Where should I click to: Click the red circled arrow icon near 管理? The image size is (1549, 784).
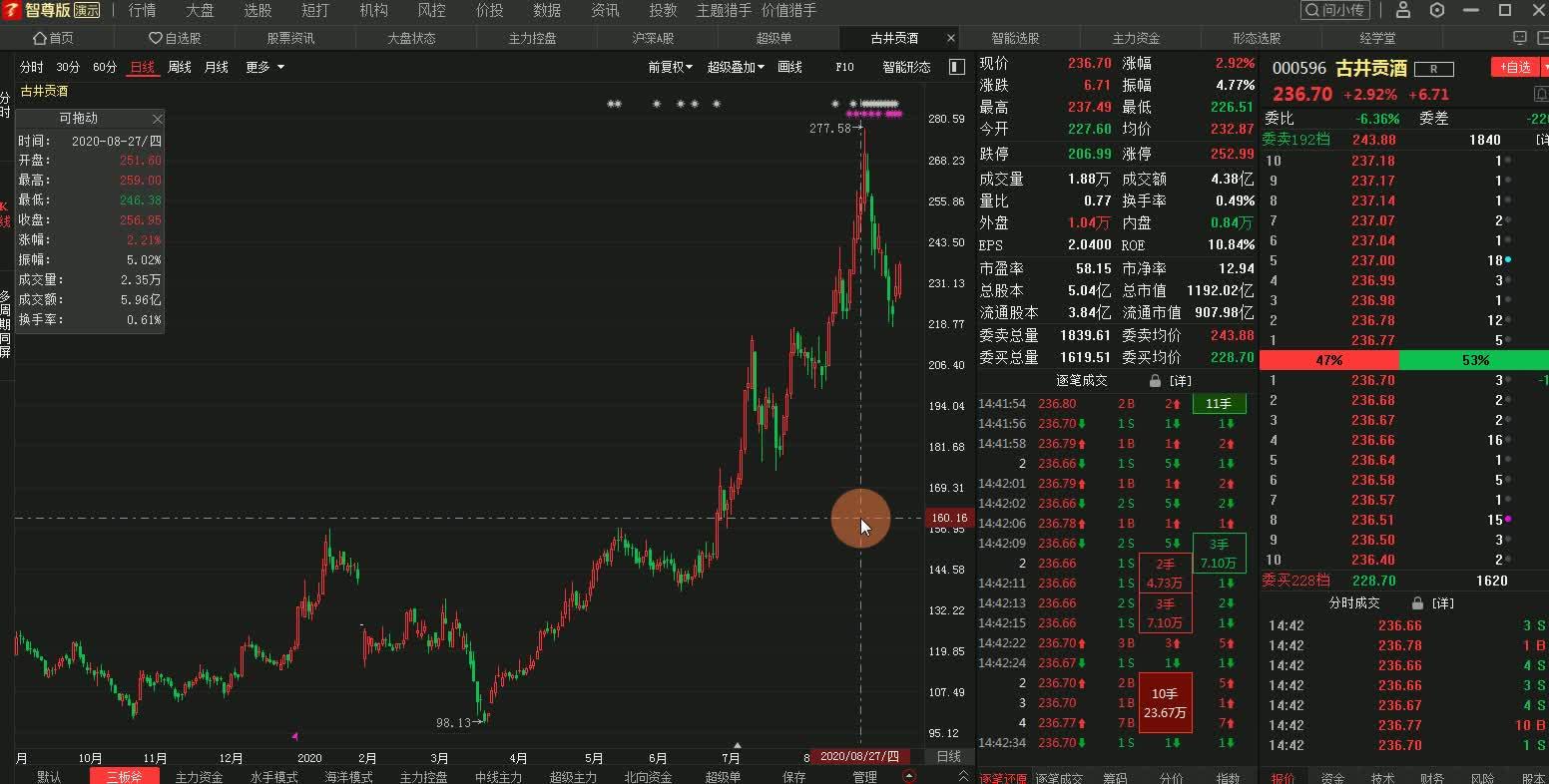(x=909, y=776)
